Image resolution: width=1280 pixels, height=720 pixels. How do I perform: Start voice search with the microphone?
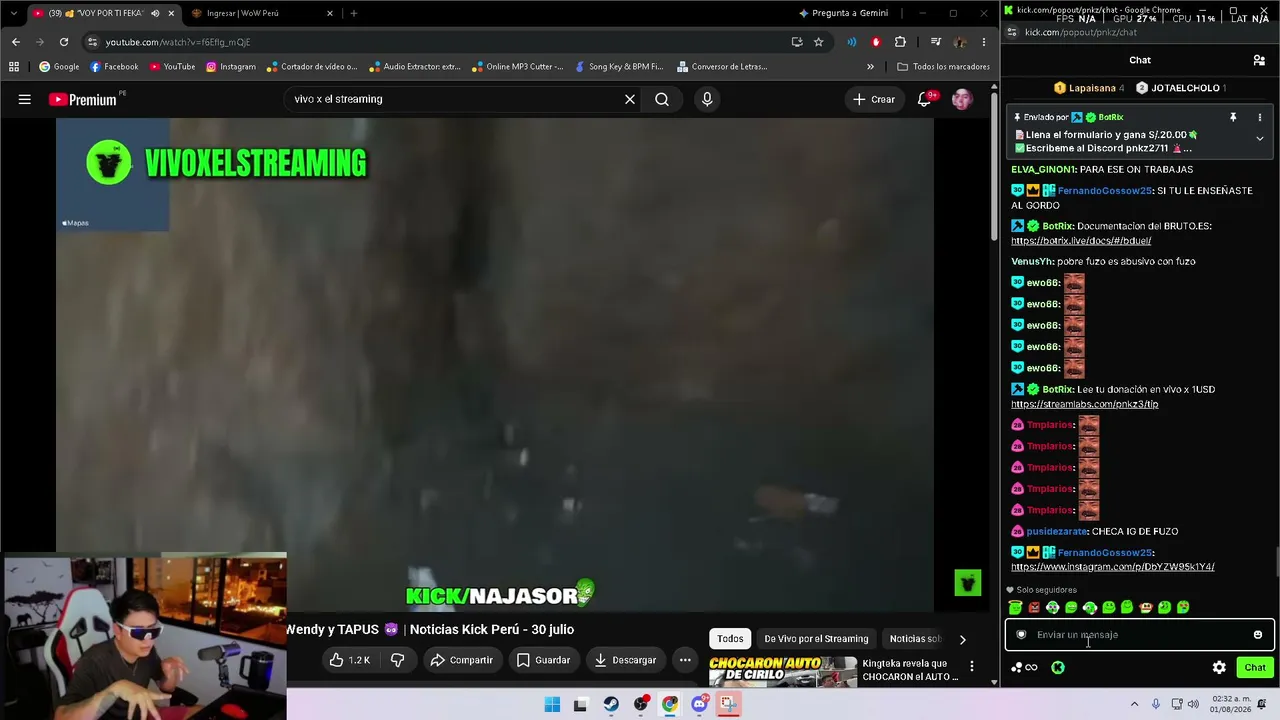[707, 99]
